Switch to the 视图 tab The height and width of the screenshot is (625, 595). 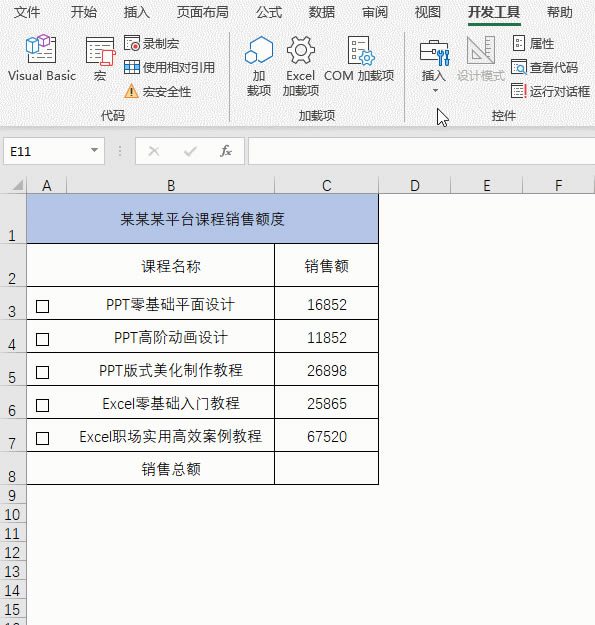[427, 12]
